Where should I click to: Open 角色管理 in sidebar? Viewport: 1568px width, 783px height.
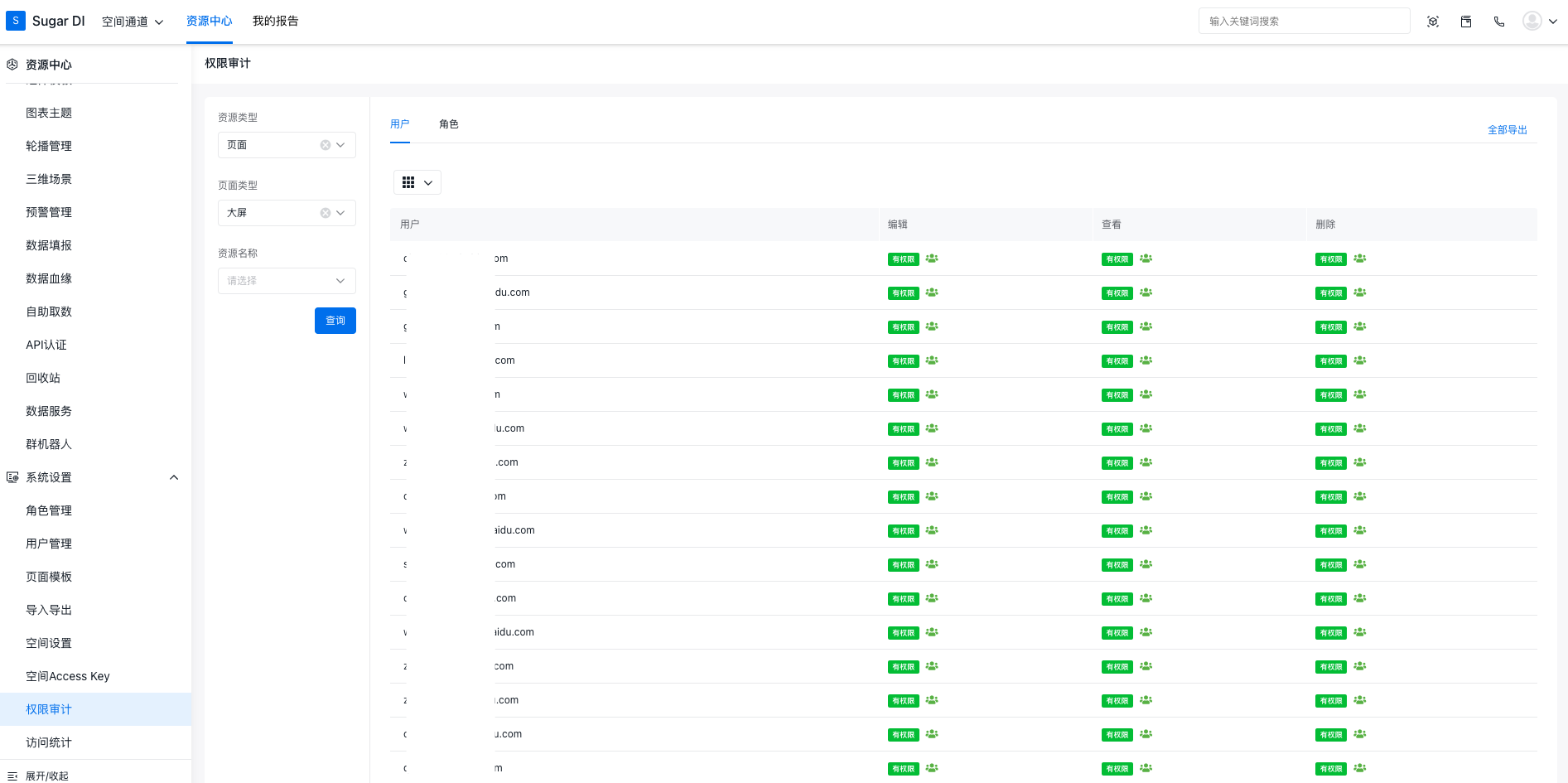[49, 510]
